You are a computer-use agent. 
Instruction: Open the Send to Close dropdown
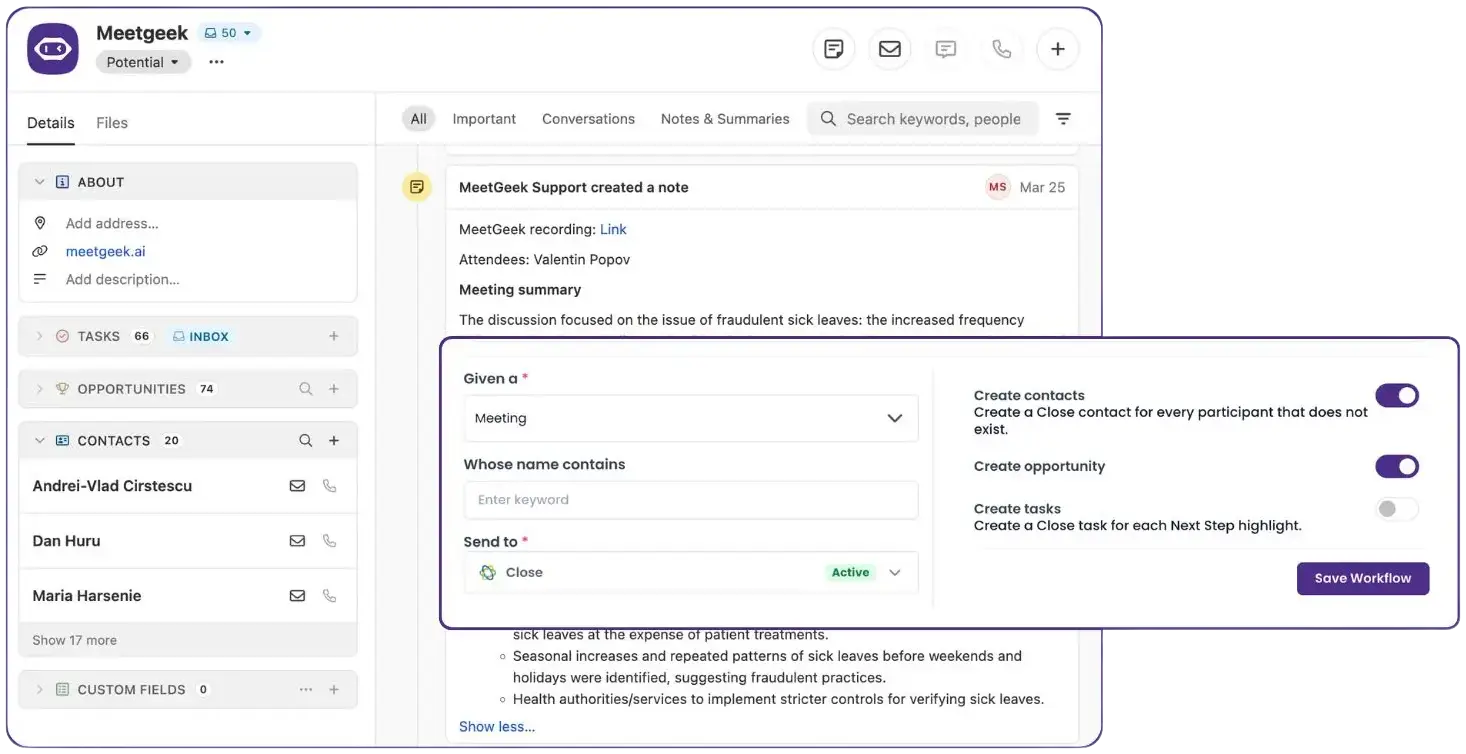point(691,573)
